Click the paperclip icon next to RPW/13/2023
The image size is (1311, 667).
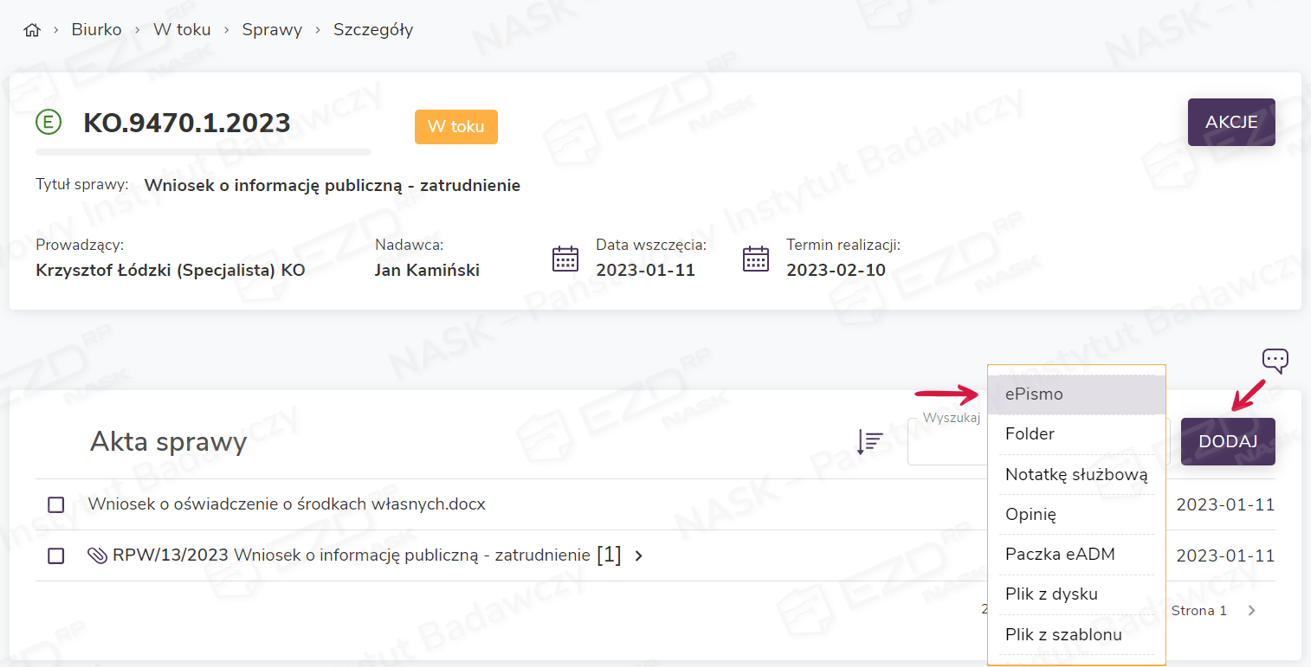(x=98, y=556)
